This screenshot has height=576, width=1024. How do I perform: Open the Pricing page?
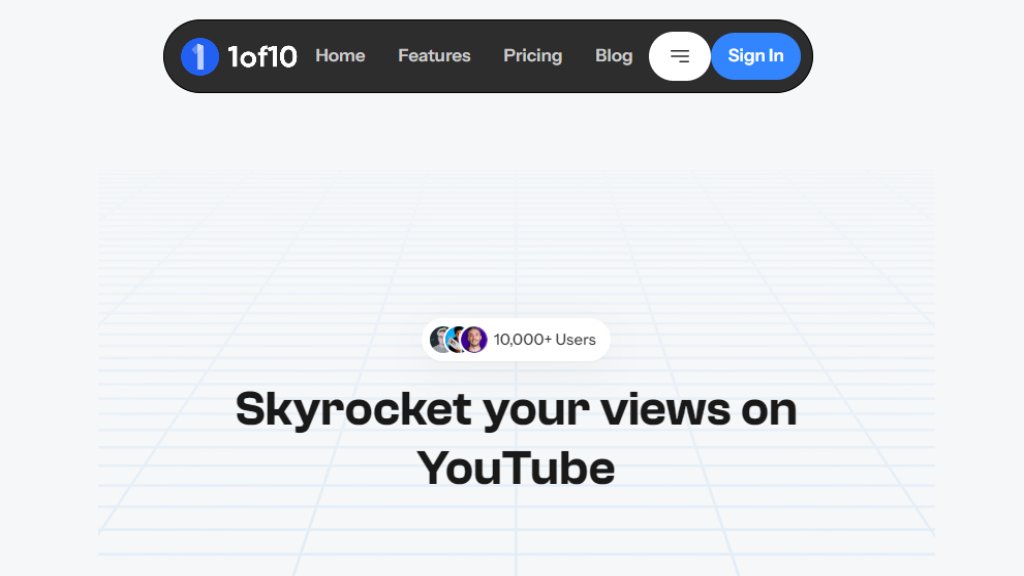point(533,56)
